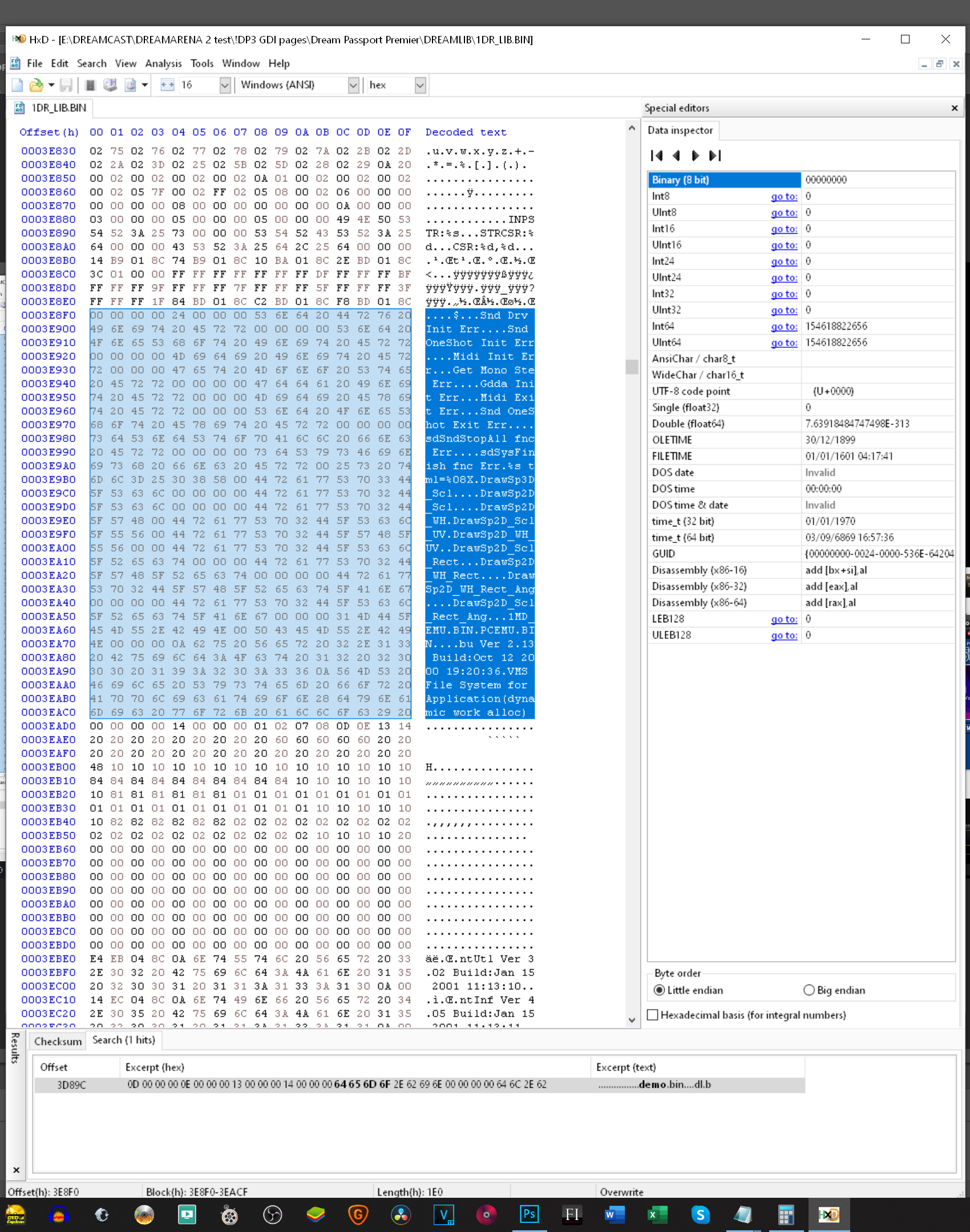Open Excel from the taskbar
The image size is (970, 1232).
657,1214
